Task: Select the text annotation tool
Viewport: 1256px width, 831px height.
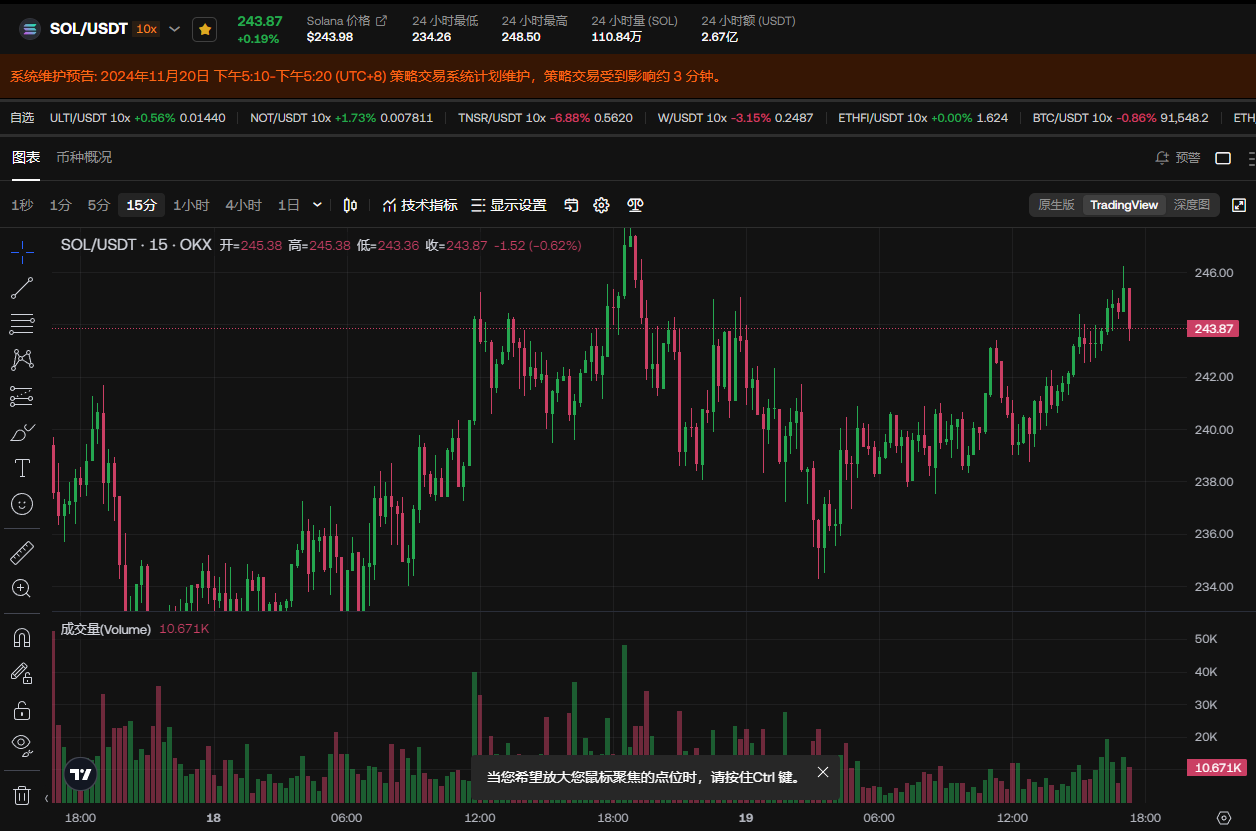Action: pyautogui.click(x=22, y=468)
